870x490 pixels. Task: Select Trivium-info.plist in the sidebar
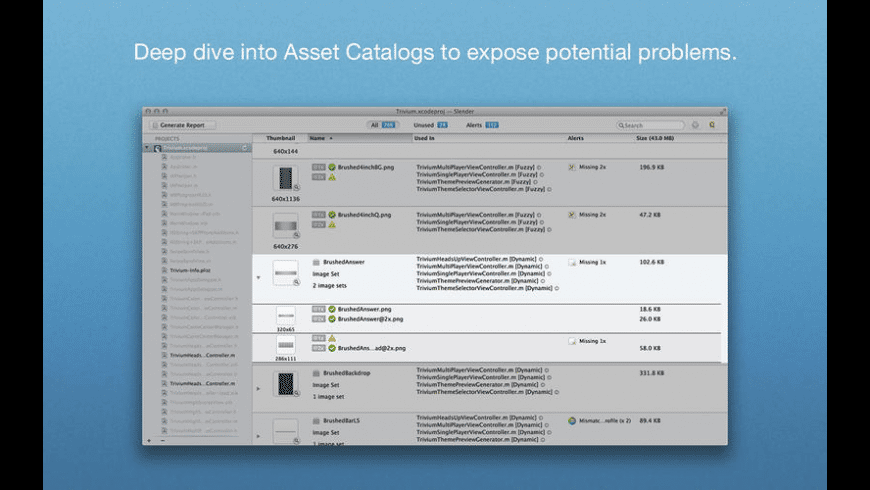point(190,270)
